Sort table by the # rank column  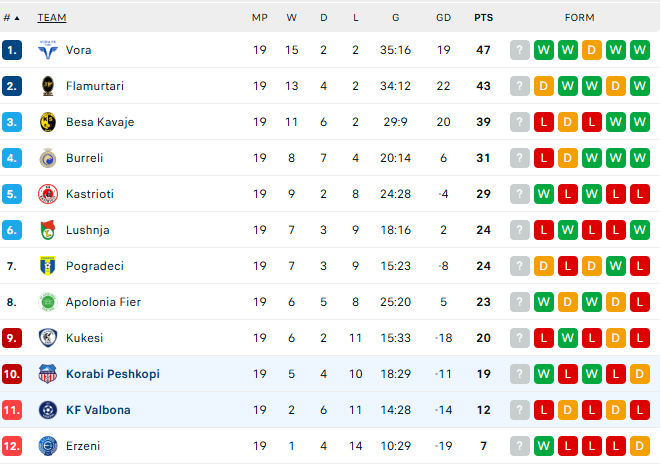[9, 18]
